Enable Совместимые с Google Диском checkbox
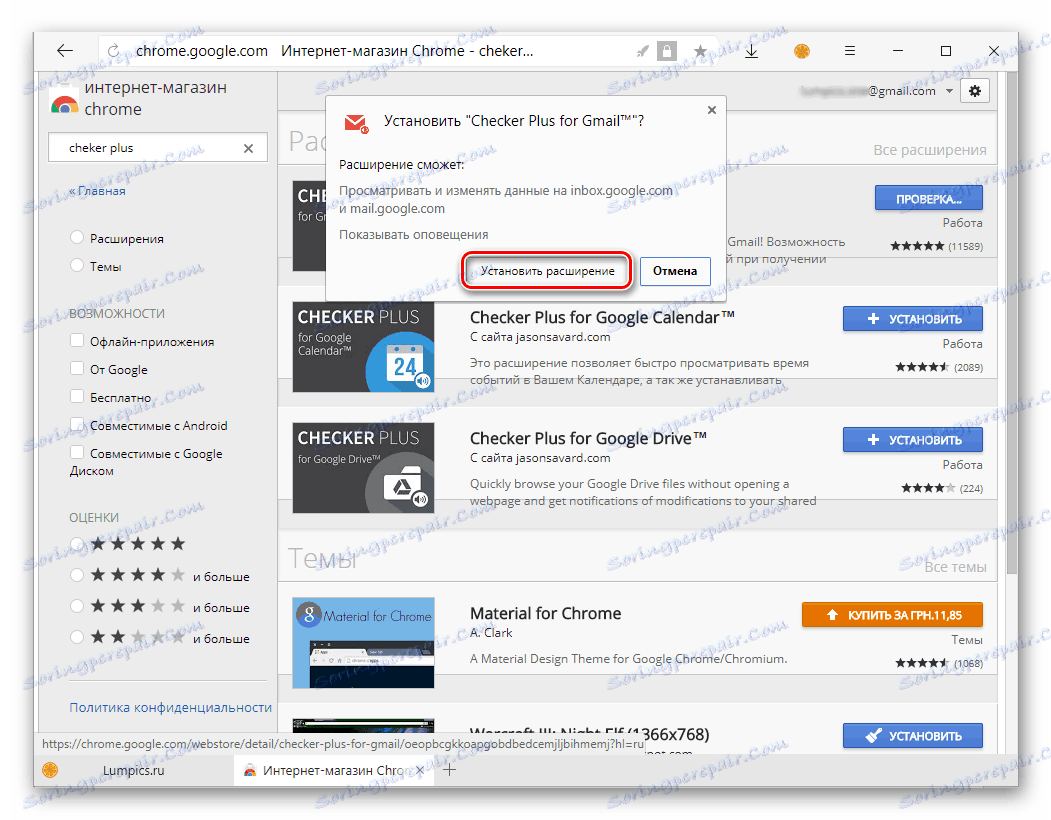The height and width of the screenshot is (820, 1051). (x=77, y=453)
